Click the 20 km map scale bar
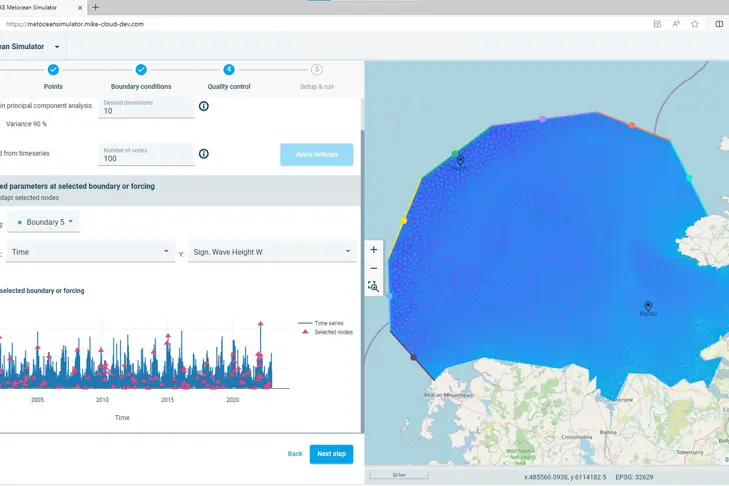729x486 pixels. (x=399, y=475)
